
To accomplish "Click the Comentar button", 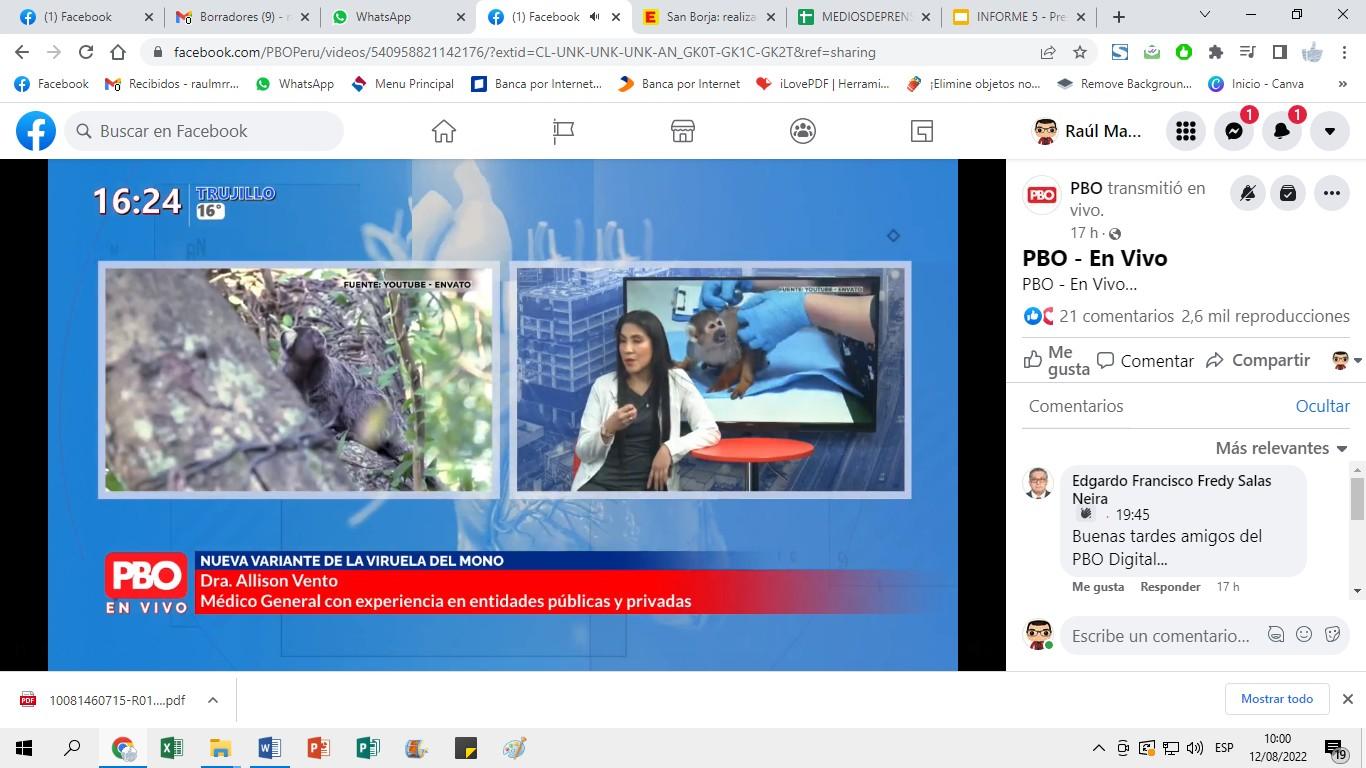I will point(1145,361).
